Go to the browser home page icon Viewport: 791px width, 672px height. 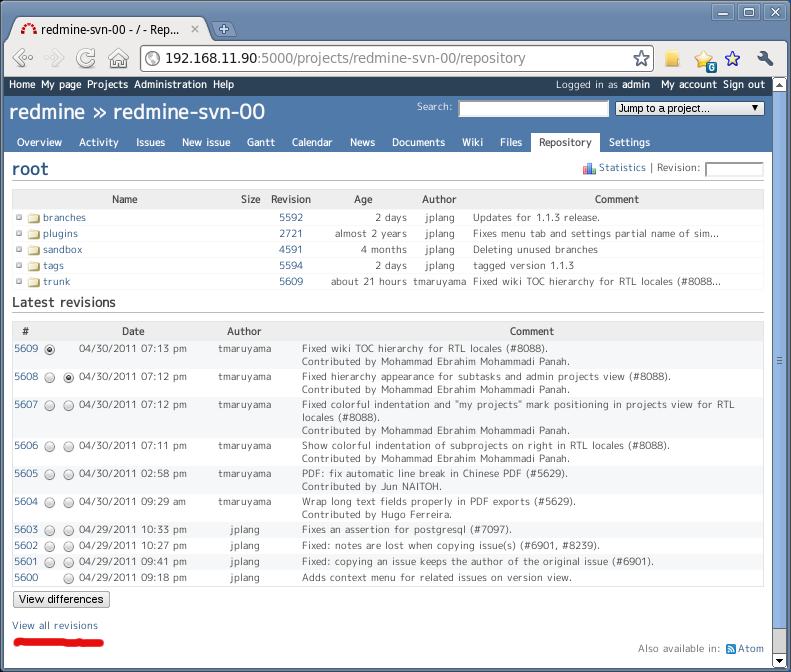[119, 58]
